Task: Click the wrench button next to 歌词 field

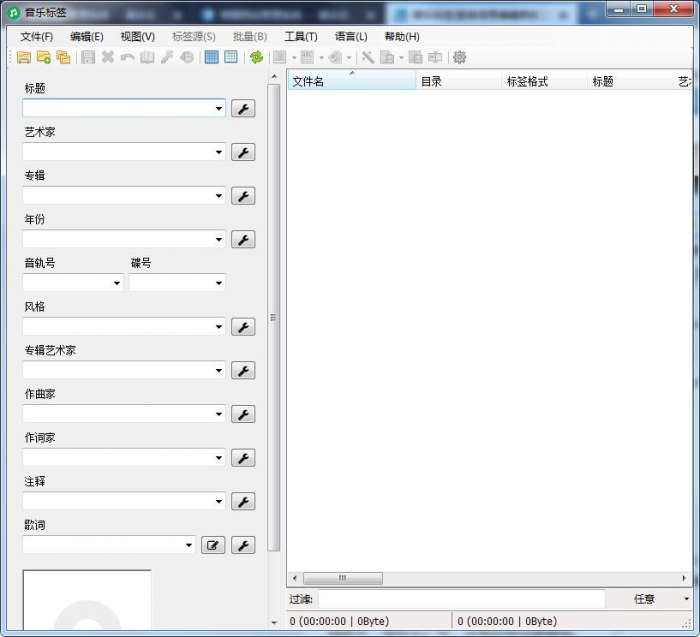Action: point(243,545)
